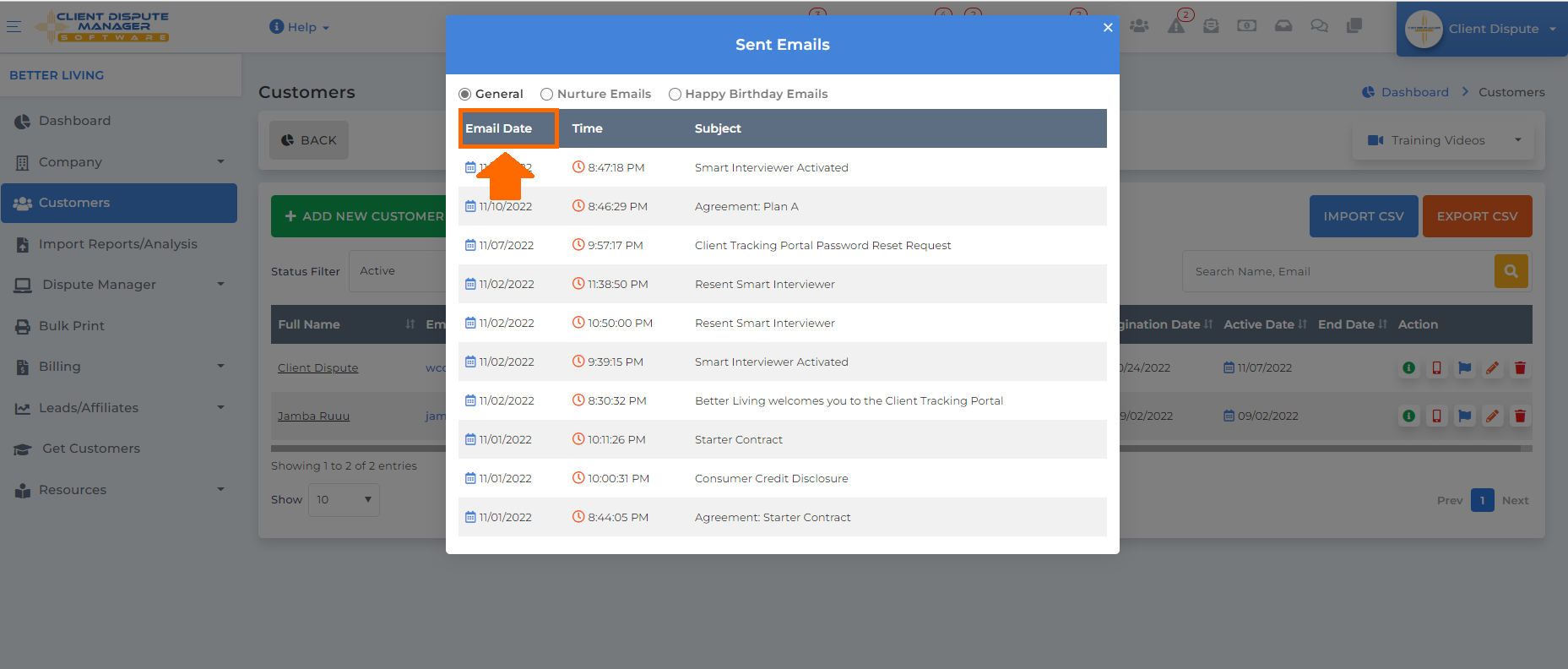
Task: Open the Client Dispute profile dropdown
Action: point(1482,29)
